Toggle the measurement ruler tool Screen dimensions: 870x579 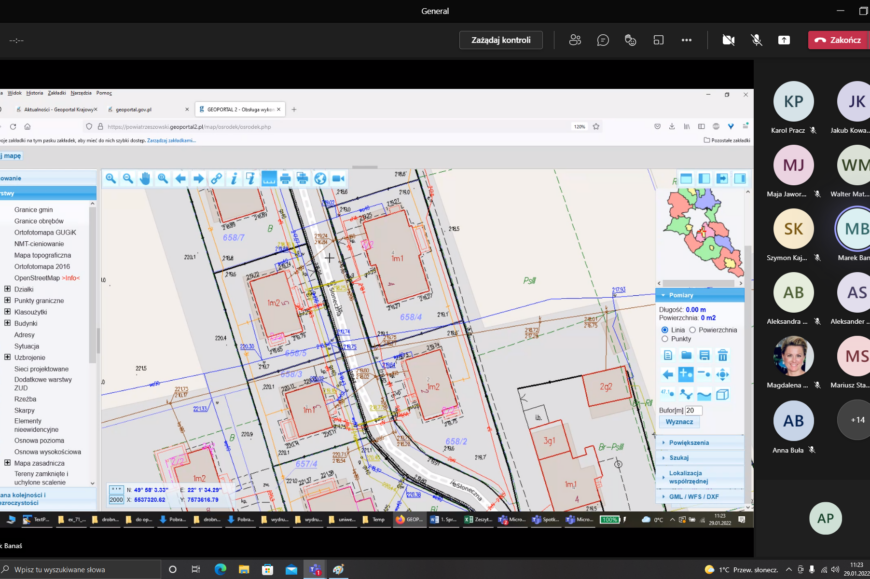point(269,179)
